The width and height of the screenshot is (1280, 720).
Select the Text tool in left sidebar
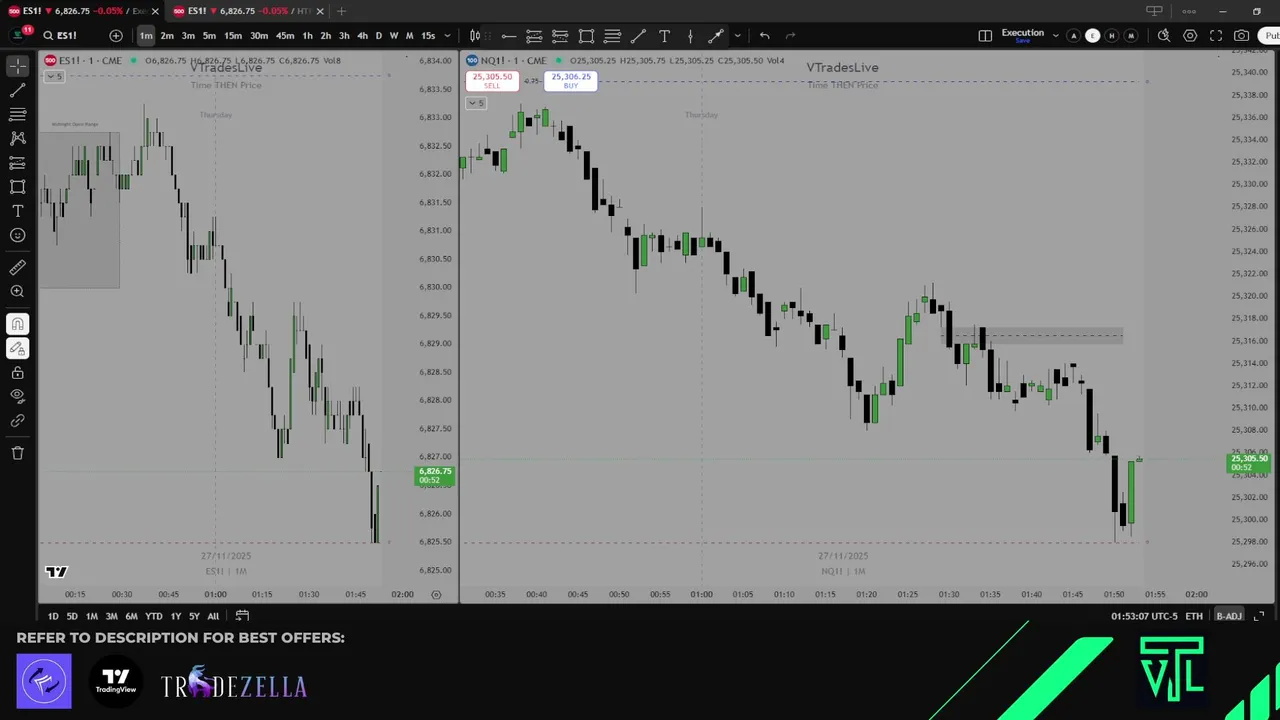pyautogui.click(x=17, y=211)
